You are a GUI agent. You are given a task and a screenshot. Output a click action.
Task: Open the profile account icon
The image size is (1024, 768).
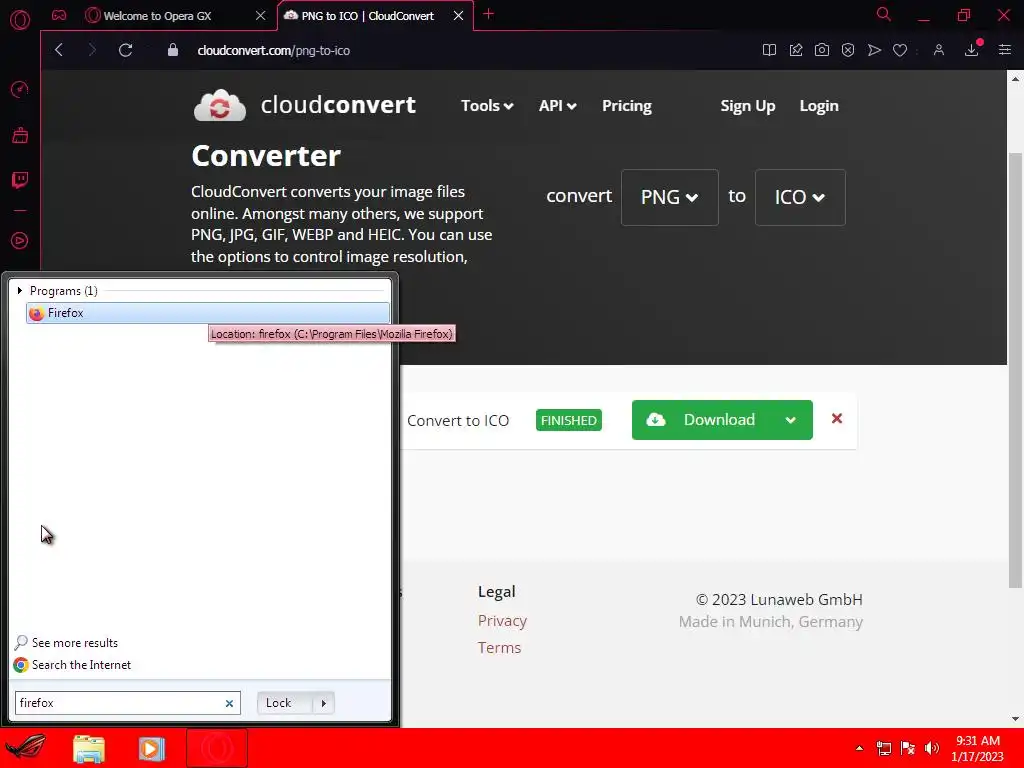pos(938,50)
